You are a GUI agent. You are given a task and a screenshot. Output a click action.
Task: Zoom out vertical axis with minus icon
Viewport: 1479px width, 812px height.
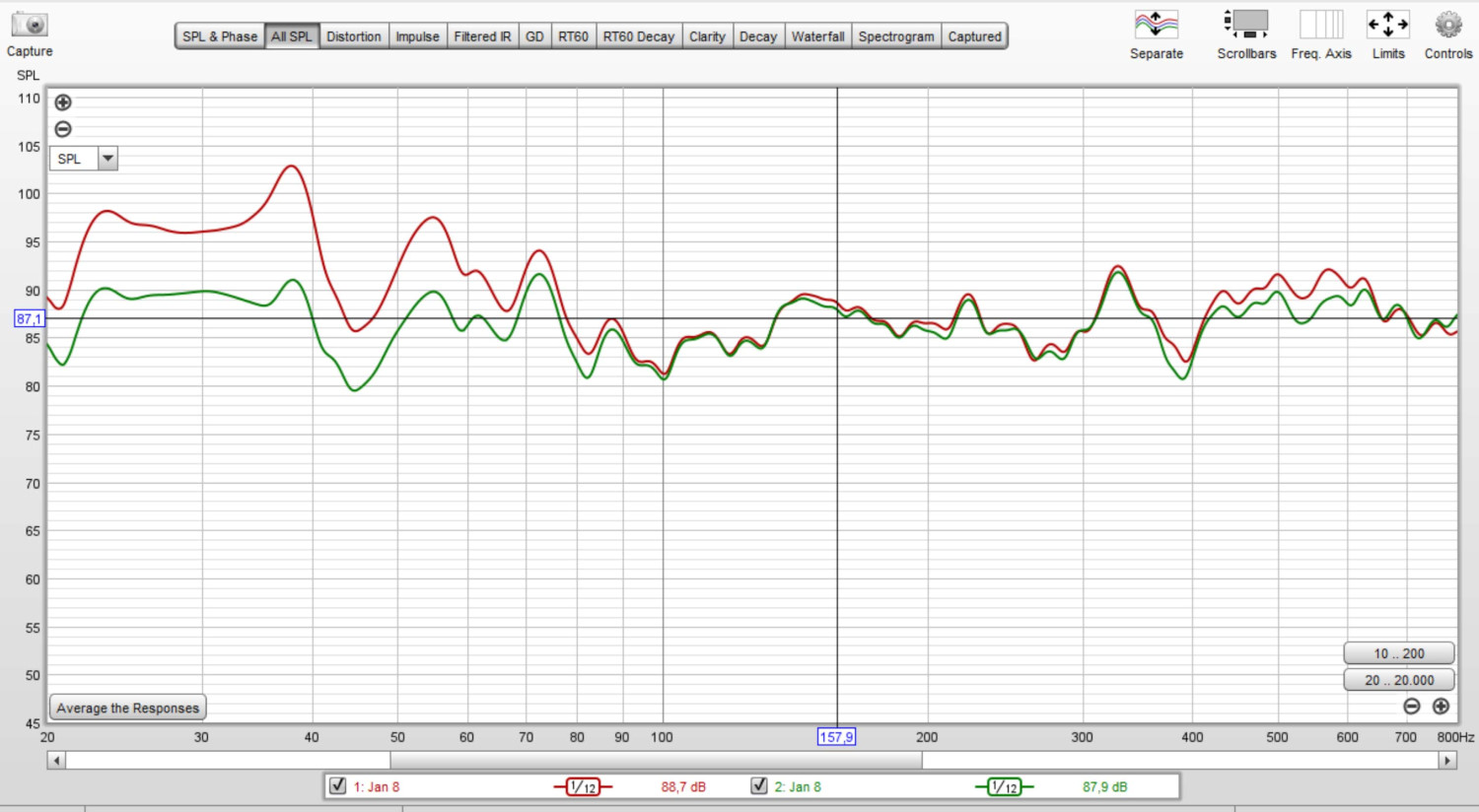point(63,129)
